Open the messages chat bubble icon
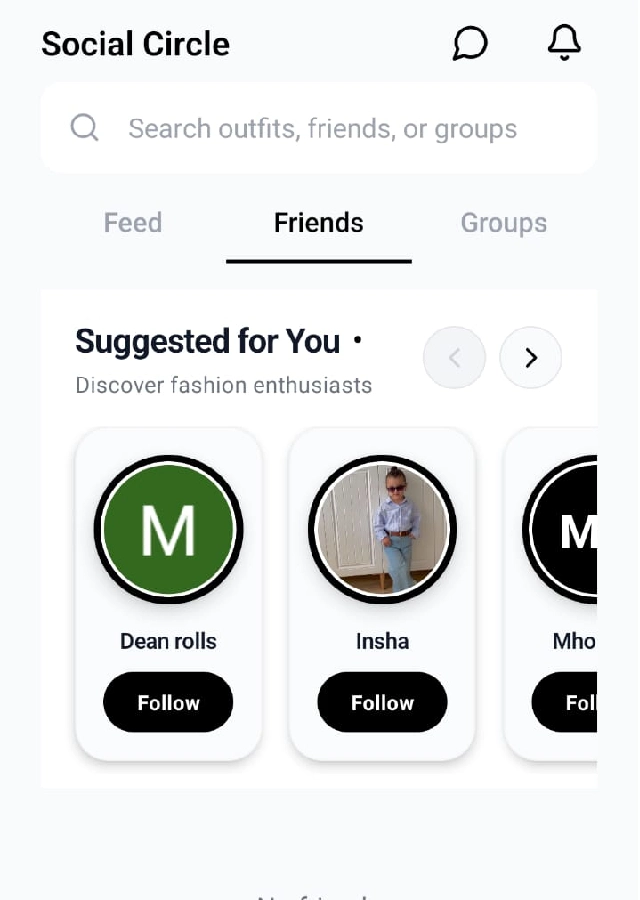The height and width of the screenshot is (900, 640). [x=470, y=44]
